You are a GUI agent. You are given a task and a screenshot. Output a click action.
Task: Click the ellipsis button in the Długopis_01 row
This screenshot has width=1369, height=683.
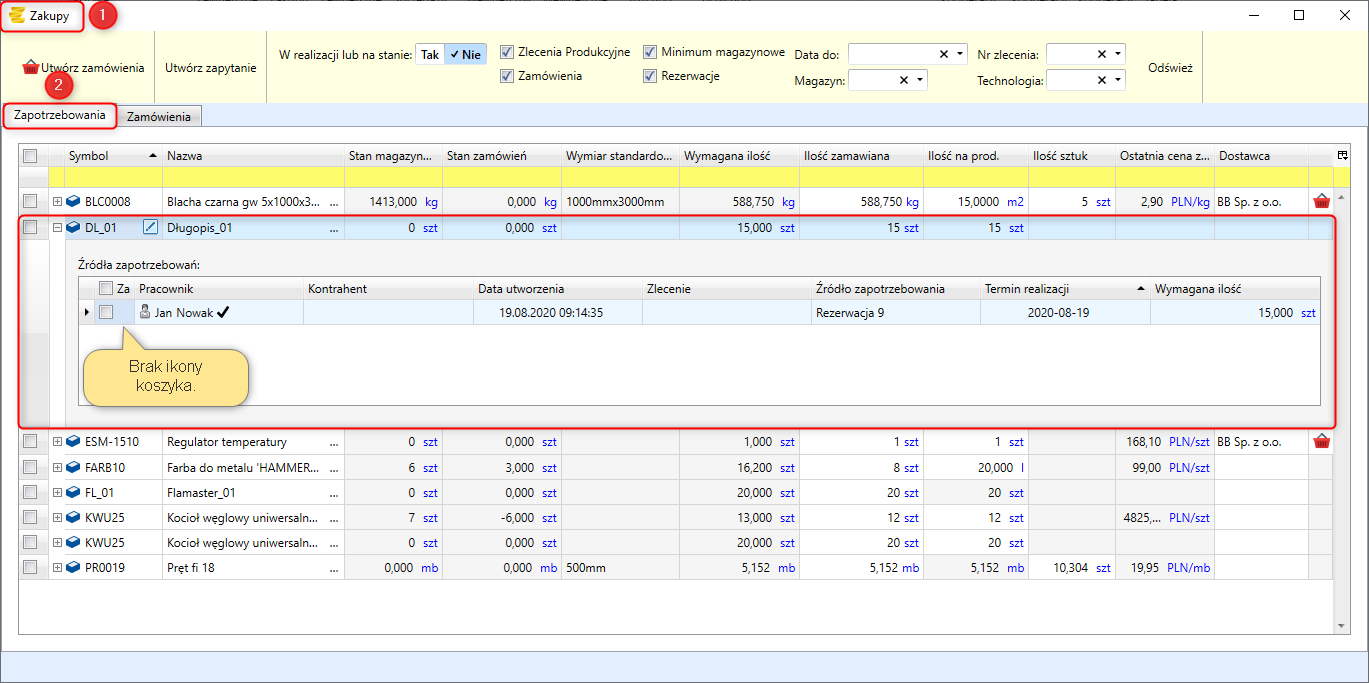(334, 228)
